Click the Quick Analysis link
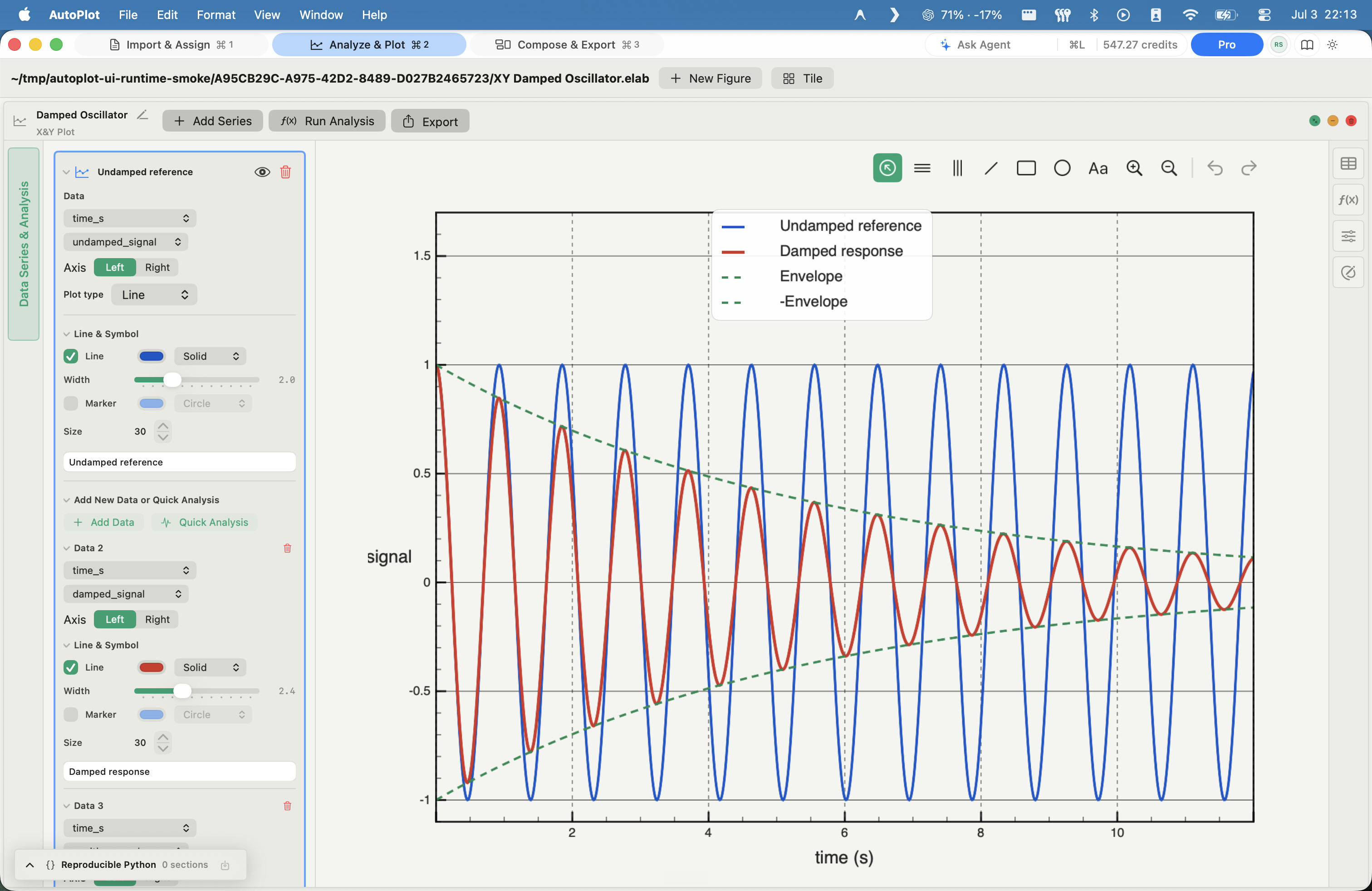 [x=205, y=522]
